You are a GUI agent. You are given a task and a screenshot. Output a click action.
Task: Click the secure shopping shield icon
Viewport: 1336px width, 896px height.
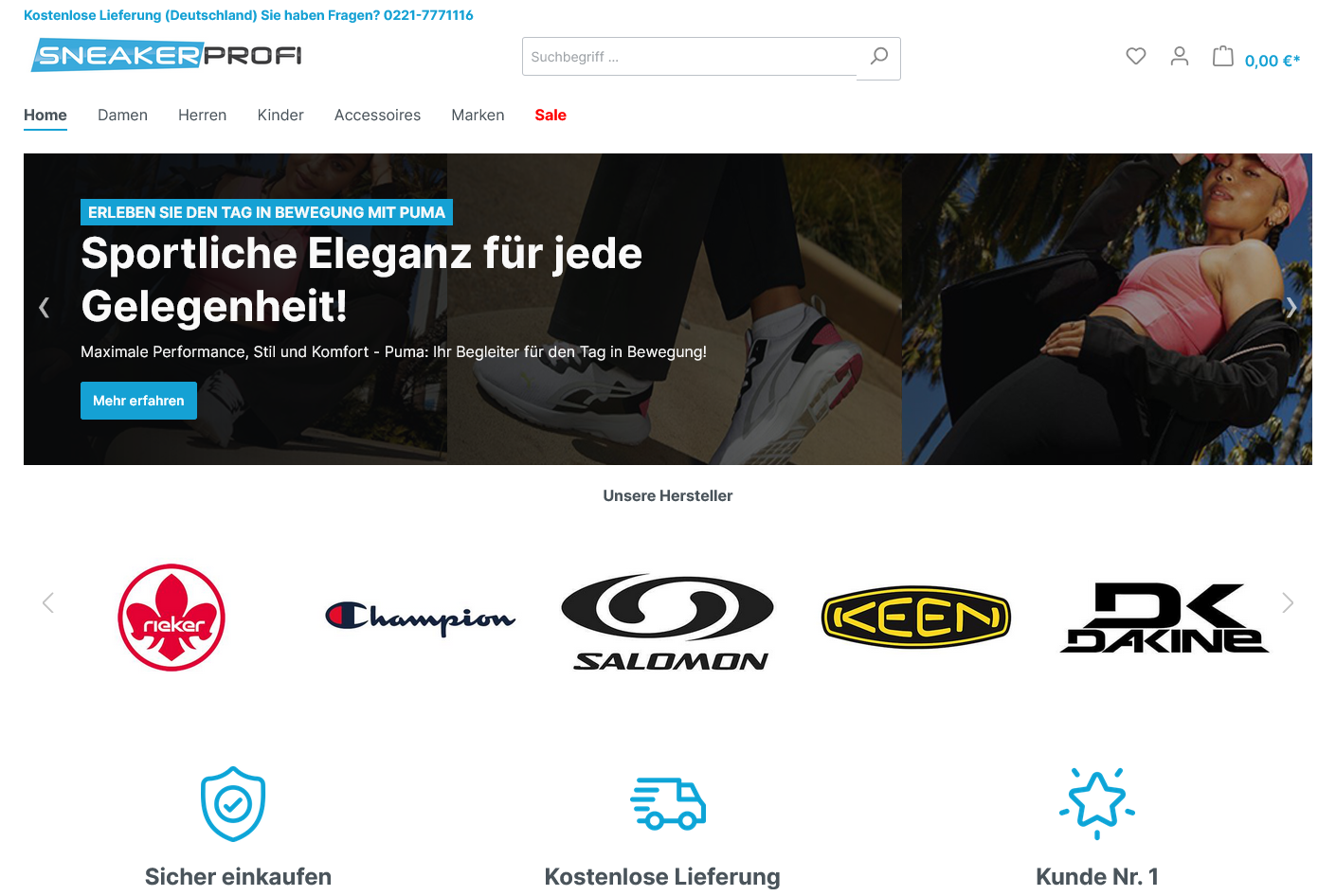pos(233,803)
